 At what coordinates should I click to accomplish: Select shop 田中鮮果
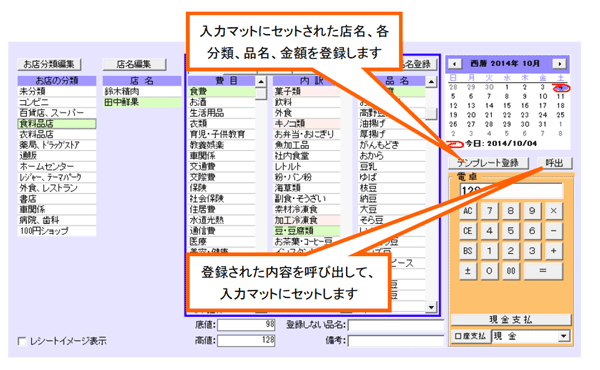click(x=142, y=102)
